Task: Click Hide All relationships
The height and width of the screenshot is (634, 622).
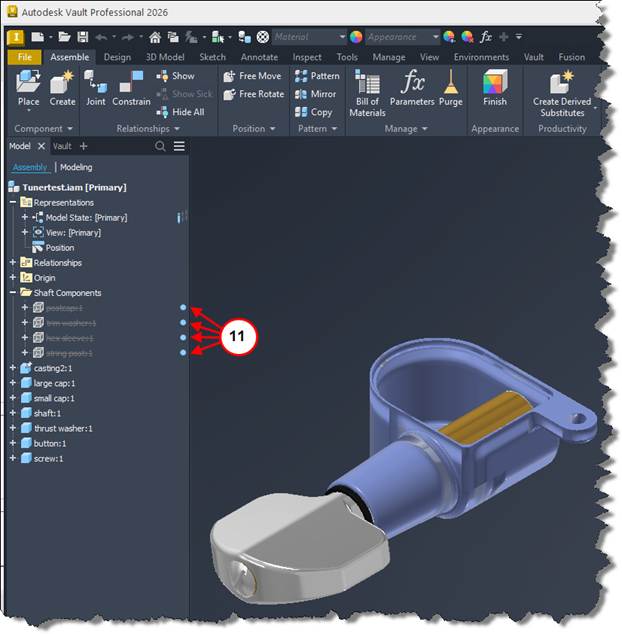Action: tap(180, 112)
